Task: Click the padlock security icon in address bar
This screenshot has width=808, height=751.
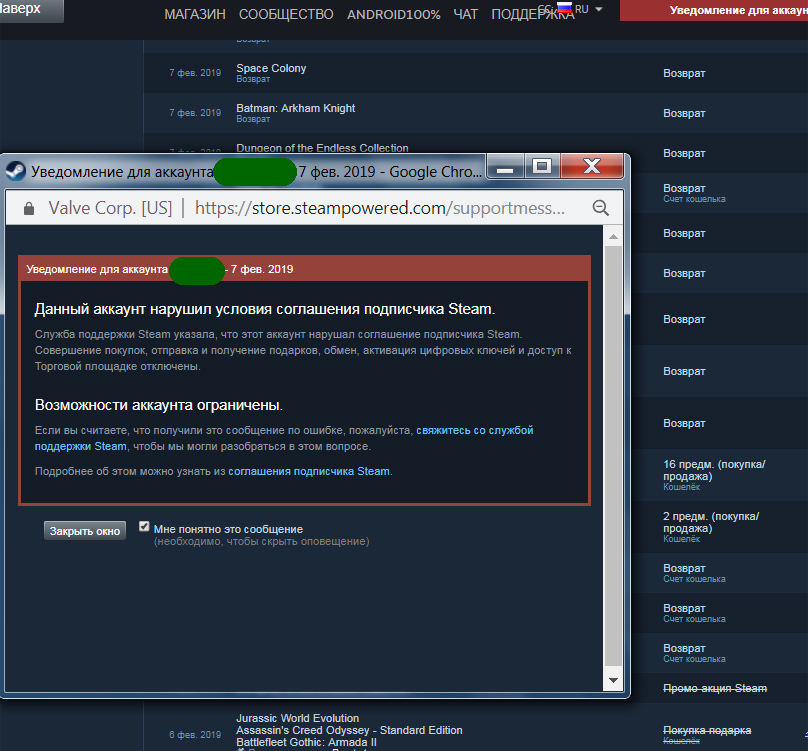Action: pos(29,208)
